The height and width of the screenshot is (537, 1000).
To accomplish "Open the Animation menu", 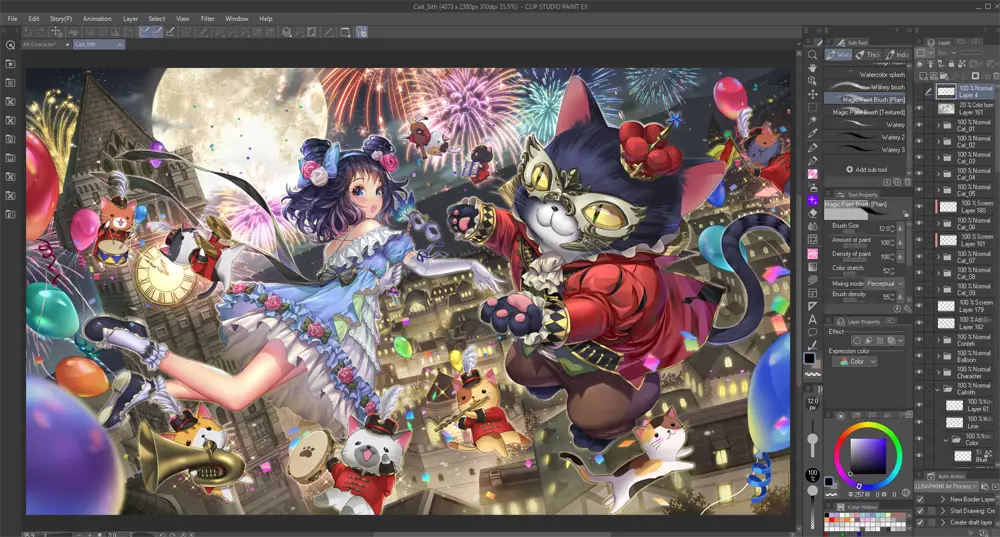I will click(97, 18).
